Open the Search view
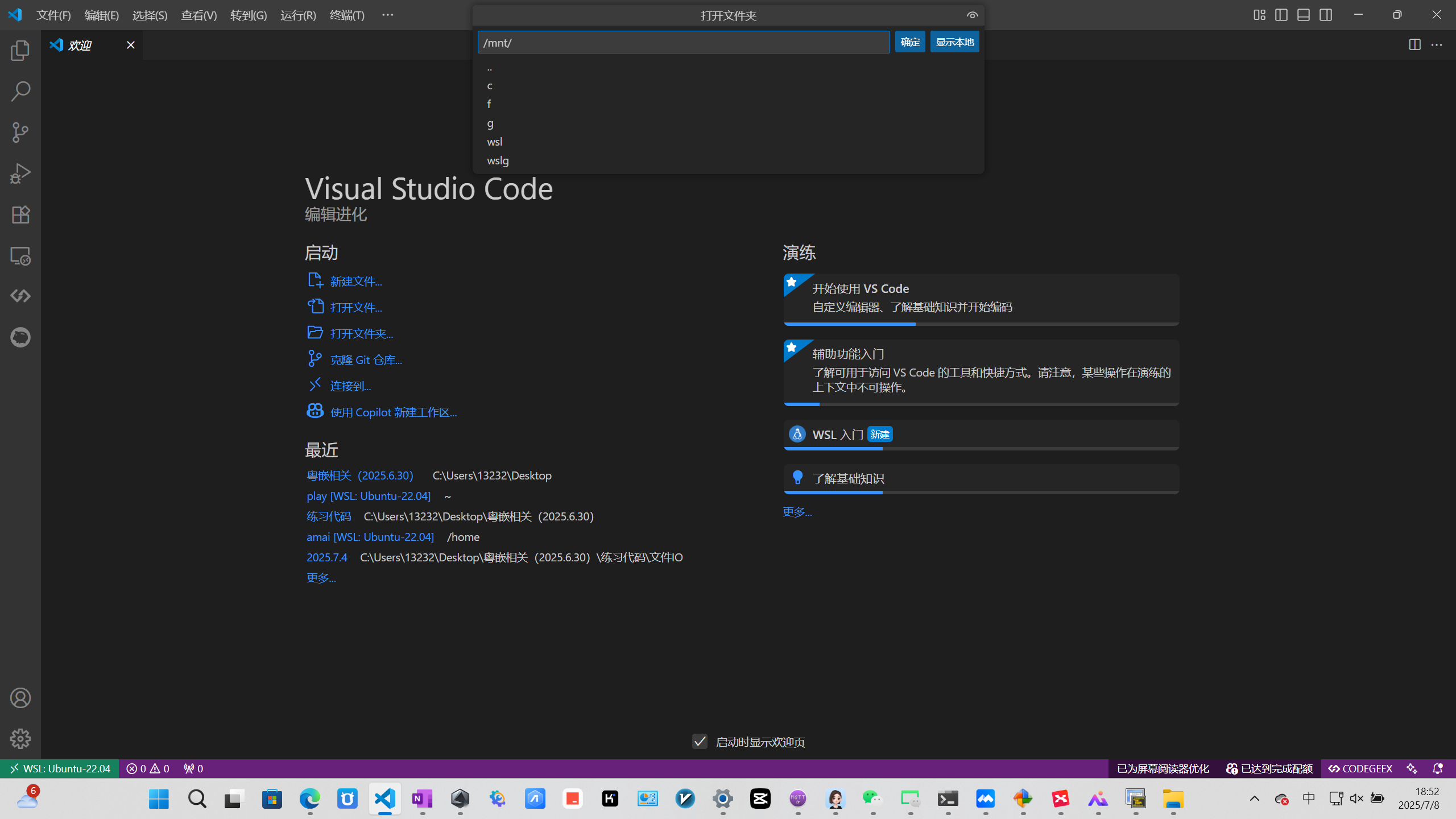The width and height of the screenshot is (1456, 819). pos(20,91)
